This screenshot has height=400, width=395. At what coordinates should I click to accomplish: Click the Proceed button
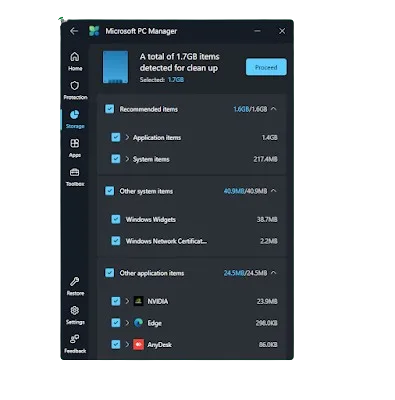(266, 67)
